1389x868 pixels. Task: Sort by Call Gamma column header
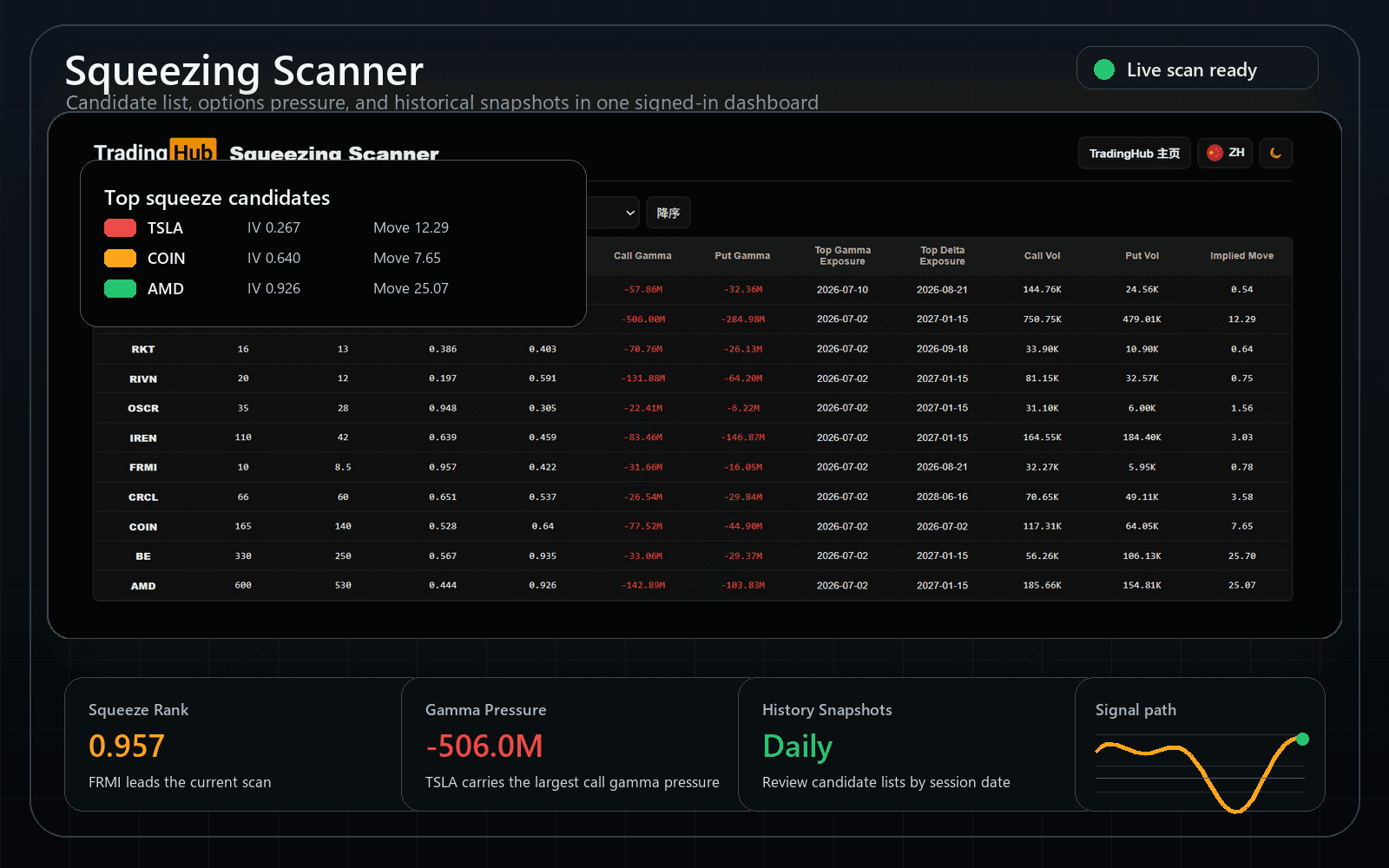642,256
